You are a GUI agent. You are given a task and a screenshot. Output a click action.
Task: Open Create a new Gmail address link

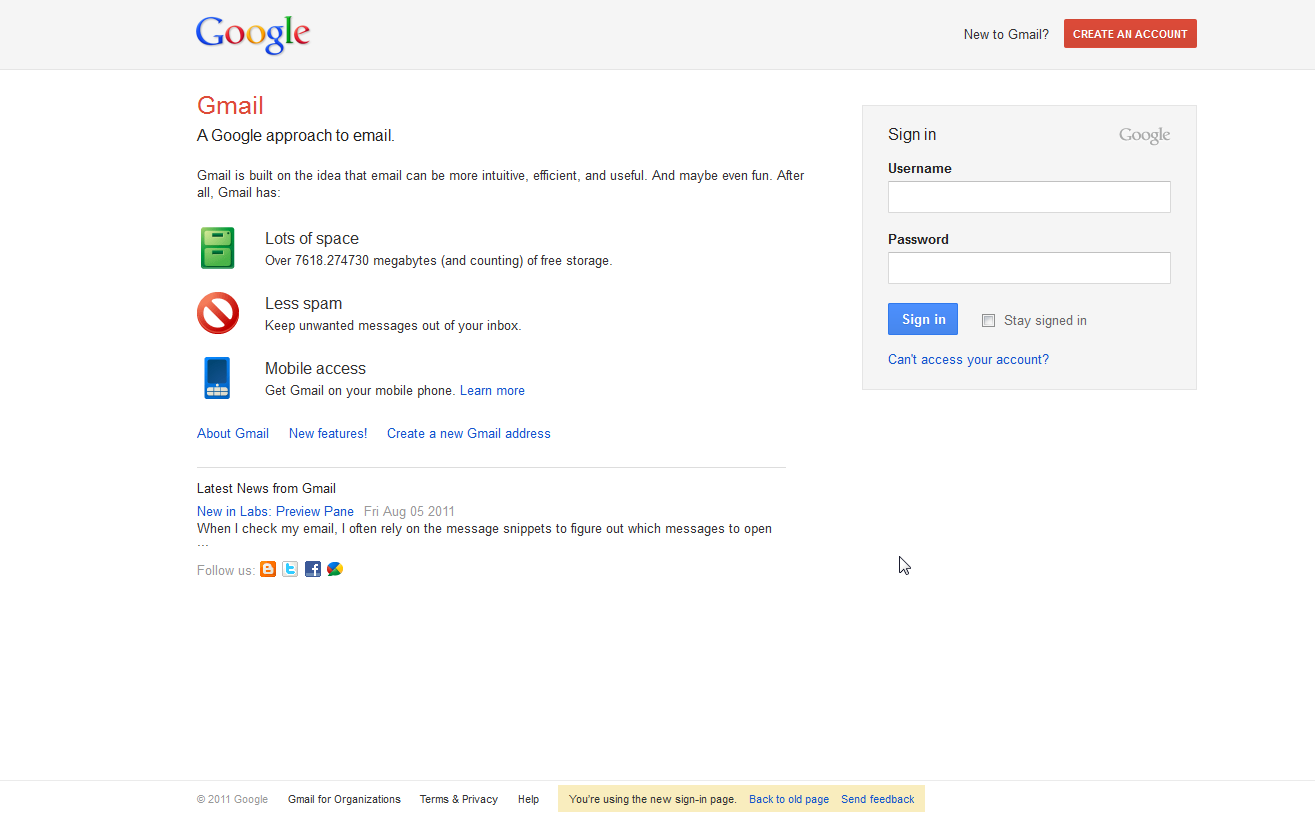(x=469, y=434)
